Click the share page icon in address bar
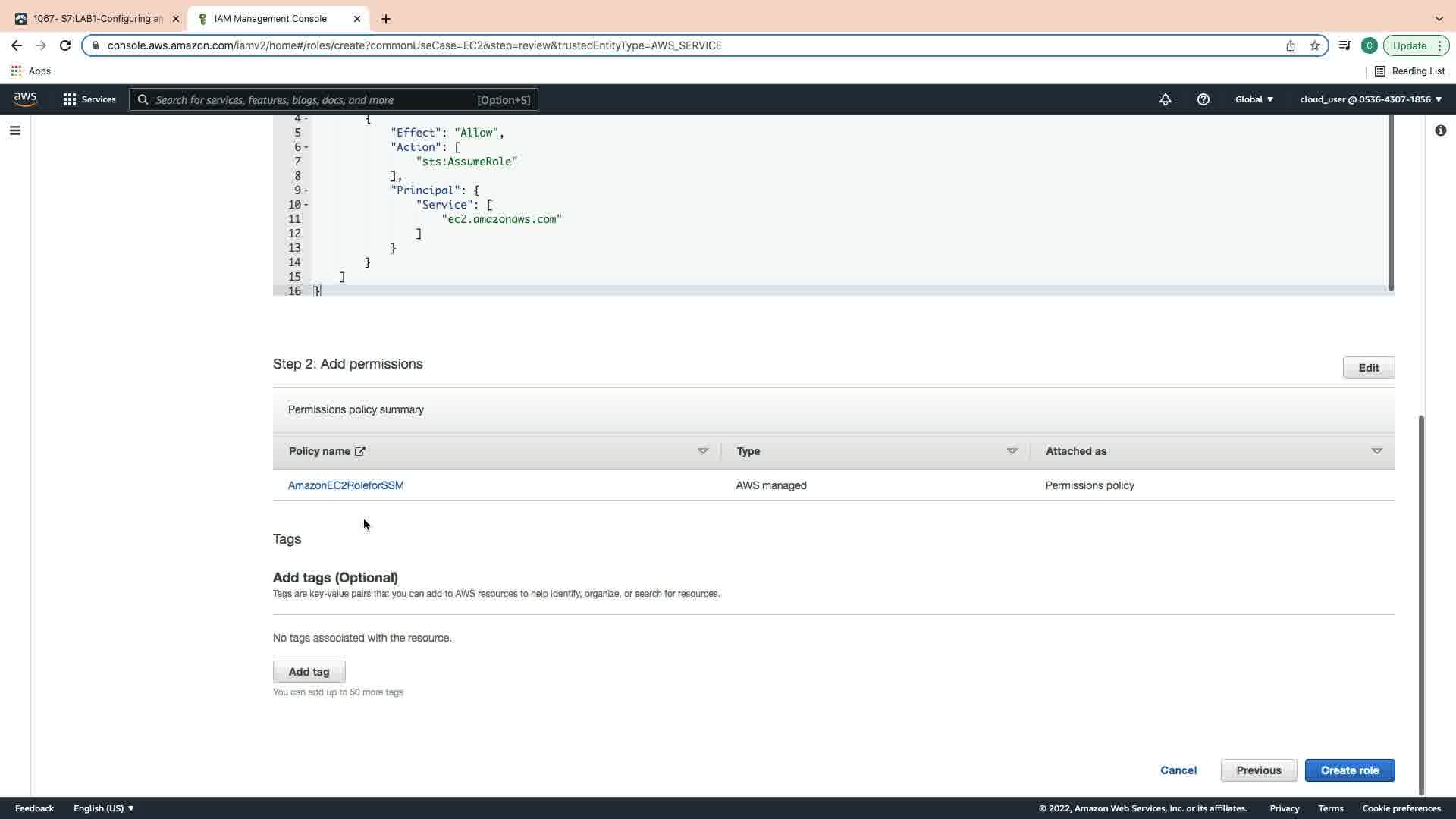Screen dimensions: 1456x819 [1291, 45]
